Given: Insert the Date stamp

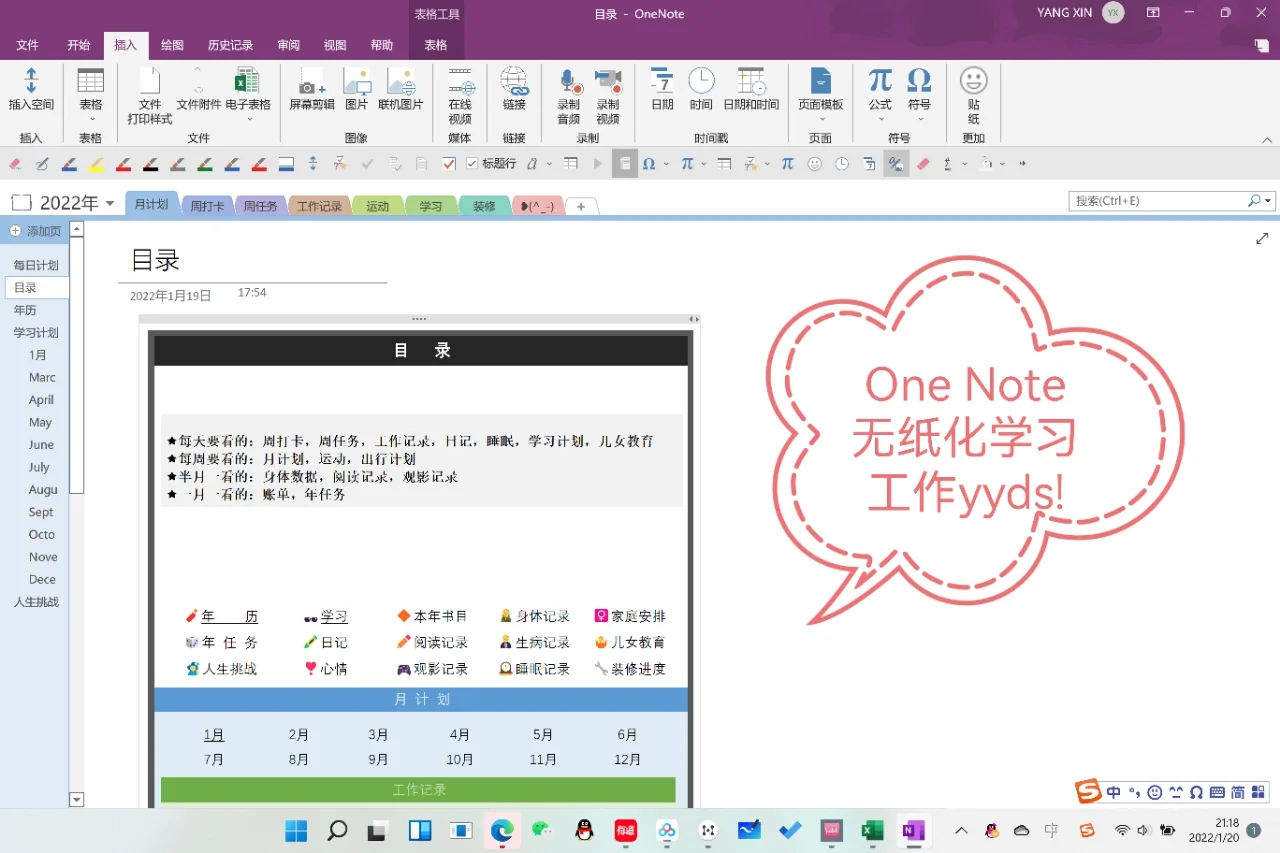Looking at the screenshot, I should [662, 90].
